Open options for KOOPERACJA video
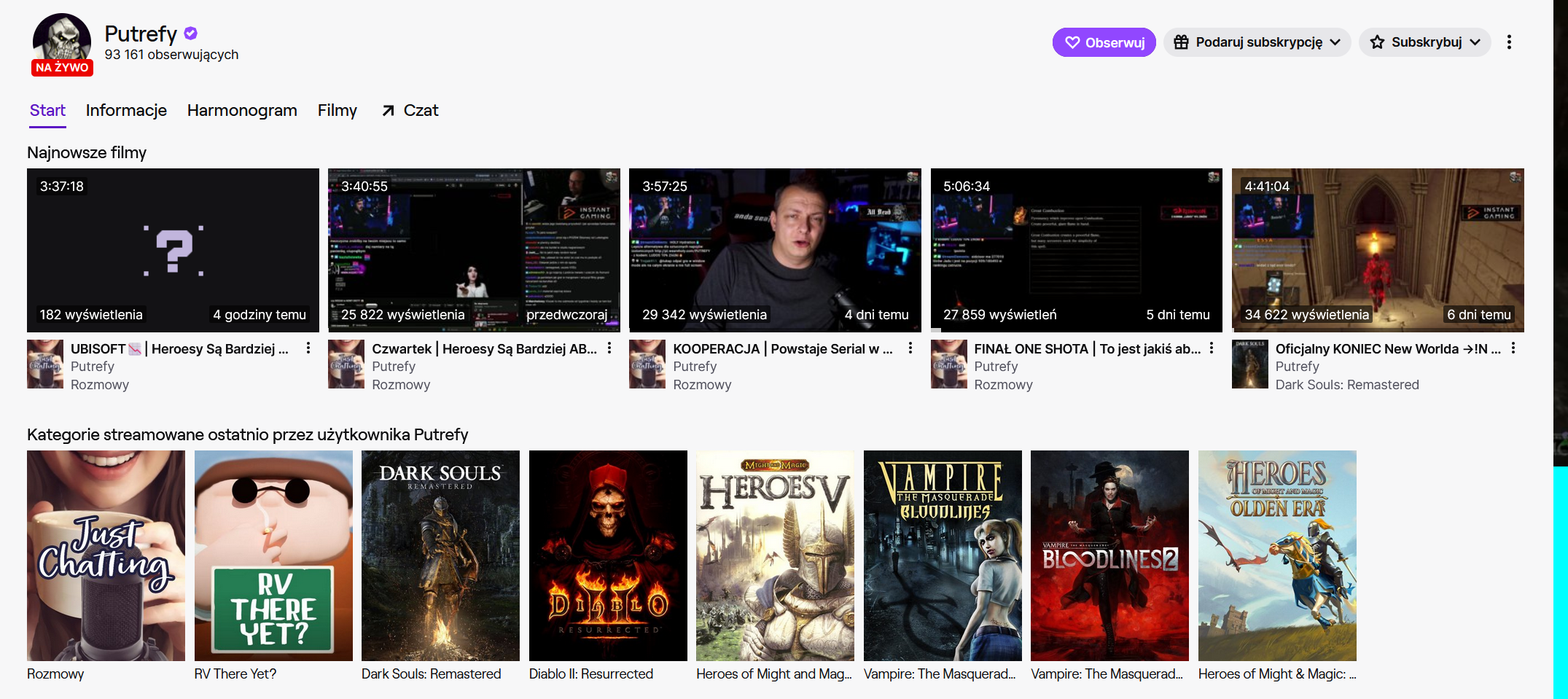Image resolution: width=1568 pixels, height=699 pixels. (x=910, y=348)
